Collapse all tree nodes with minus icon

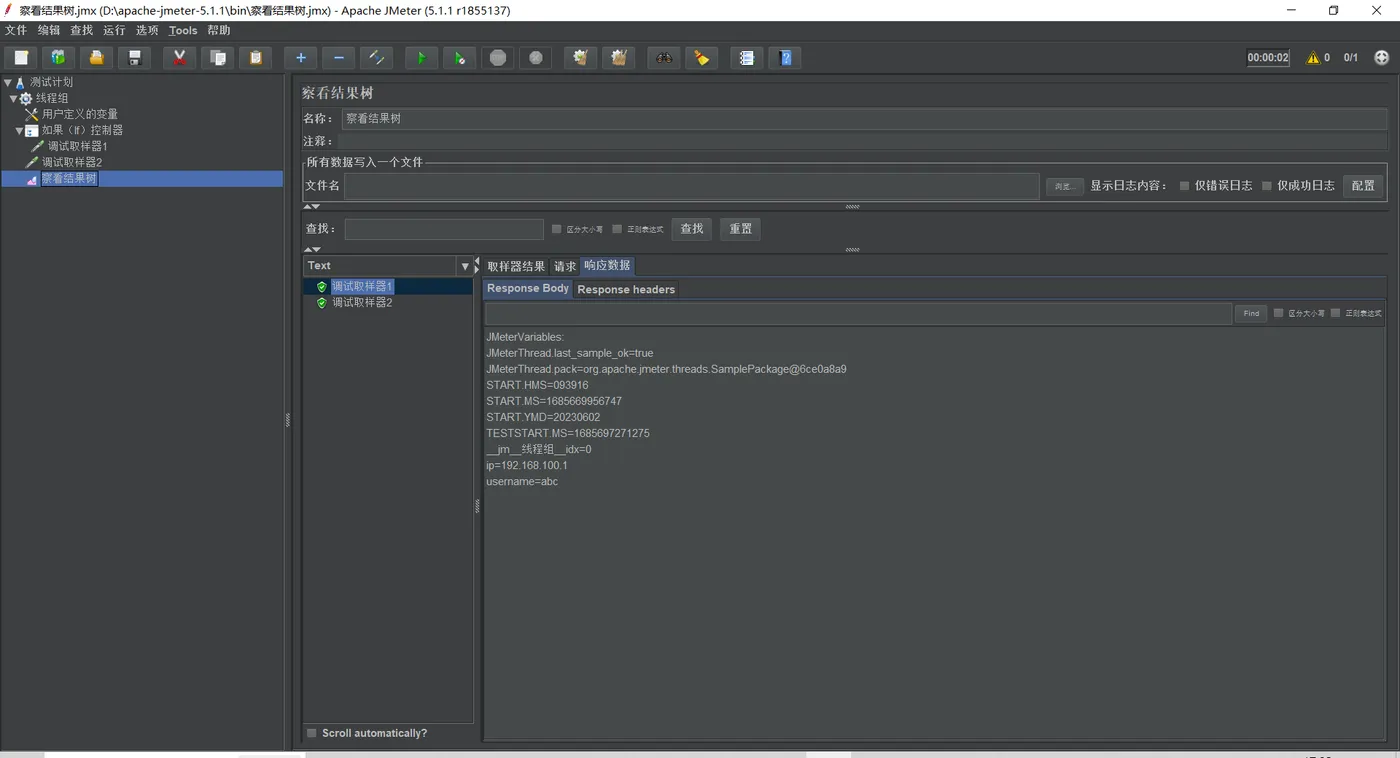pos(338,58)
